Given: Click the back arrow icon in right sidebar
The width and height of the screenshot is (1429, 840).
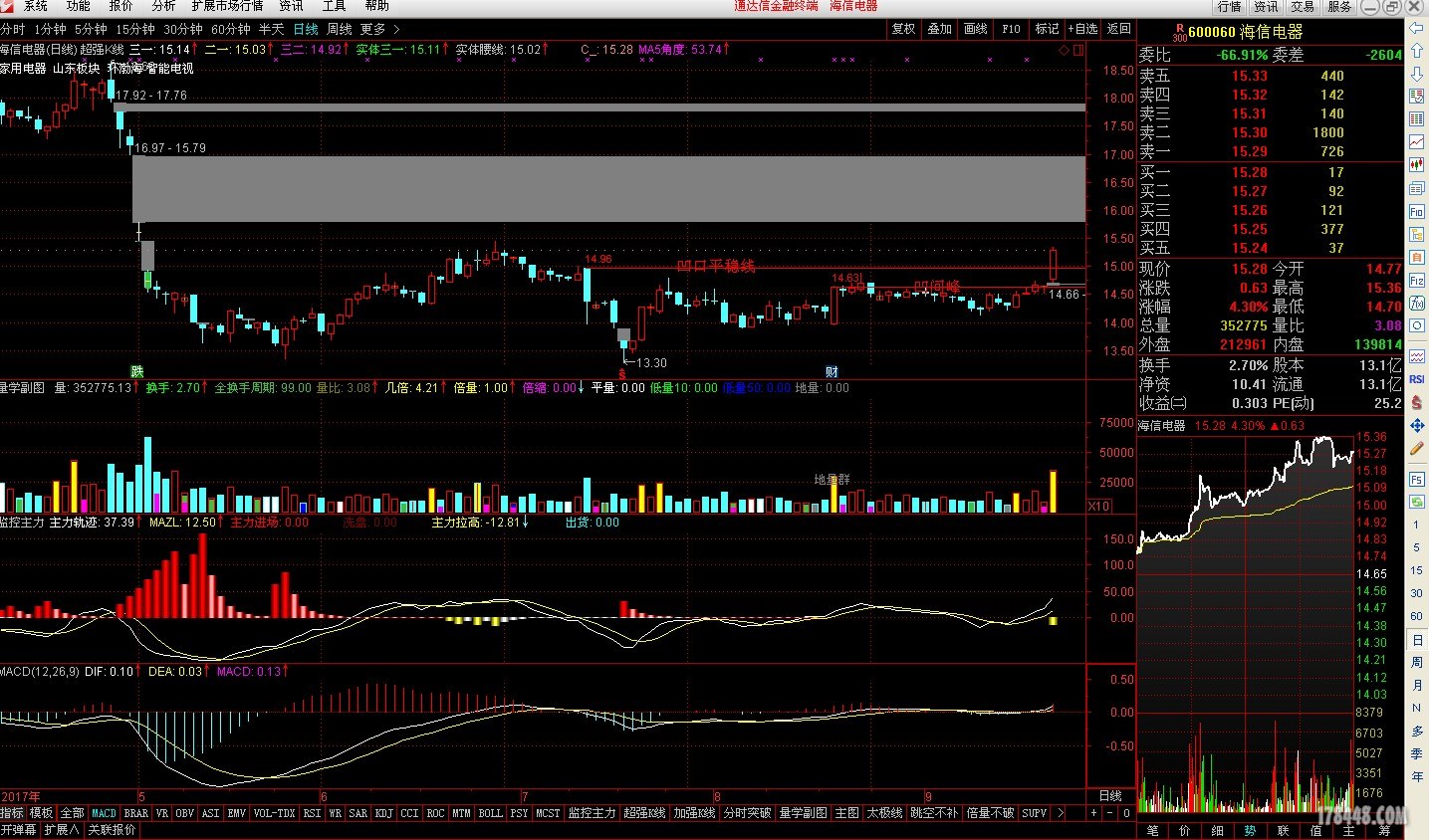Looking at the screenshot, I should pos(1416,28).
